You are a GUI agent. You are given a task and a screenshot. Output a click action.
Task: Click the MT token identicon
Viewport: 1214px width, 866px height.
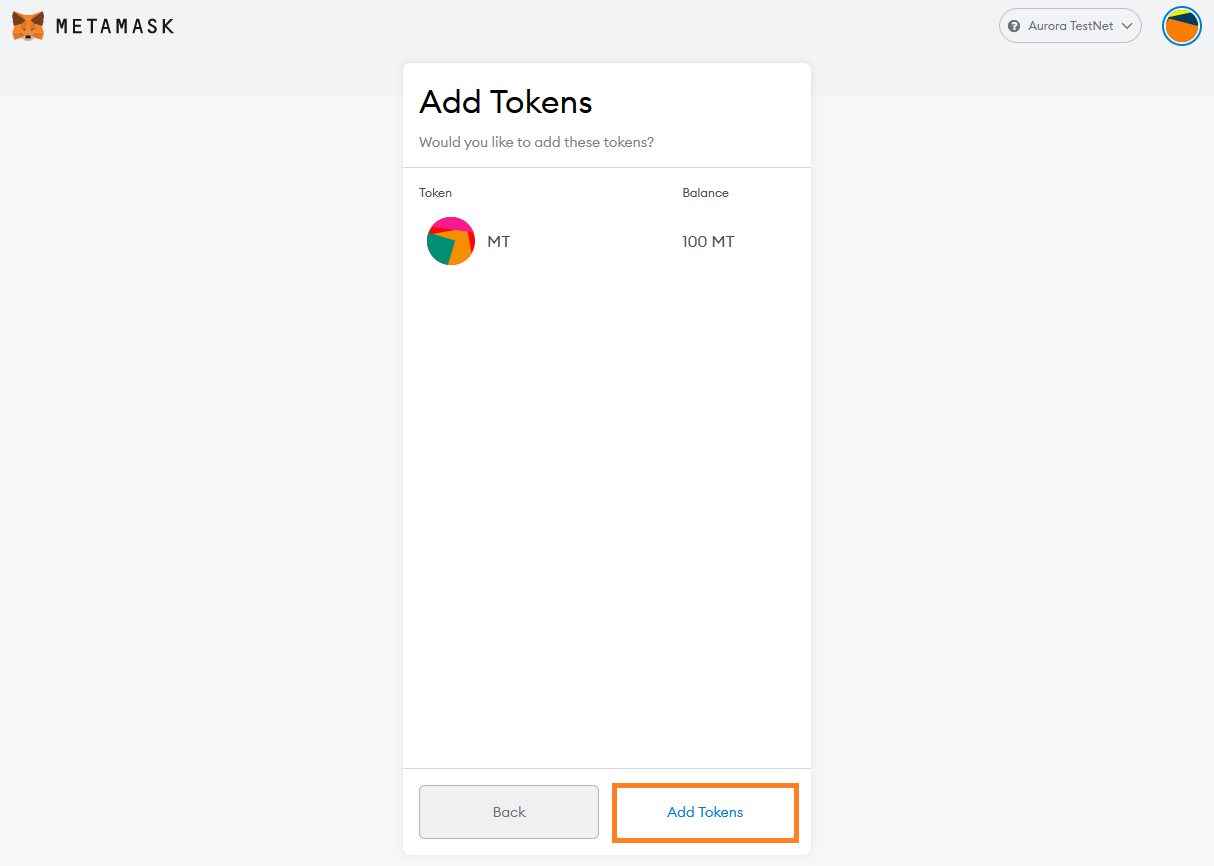point(451,241)
